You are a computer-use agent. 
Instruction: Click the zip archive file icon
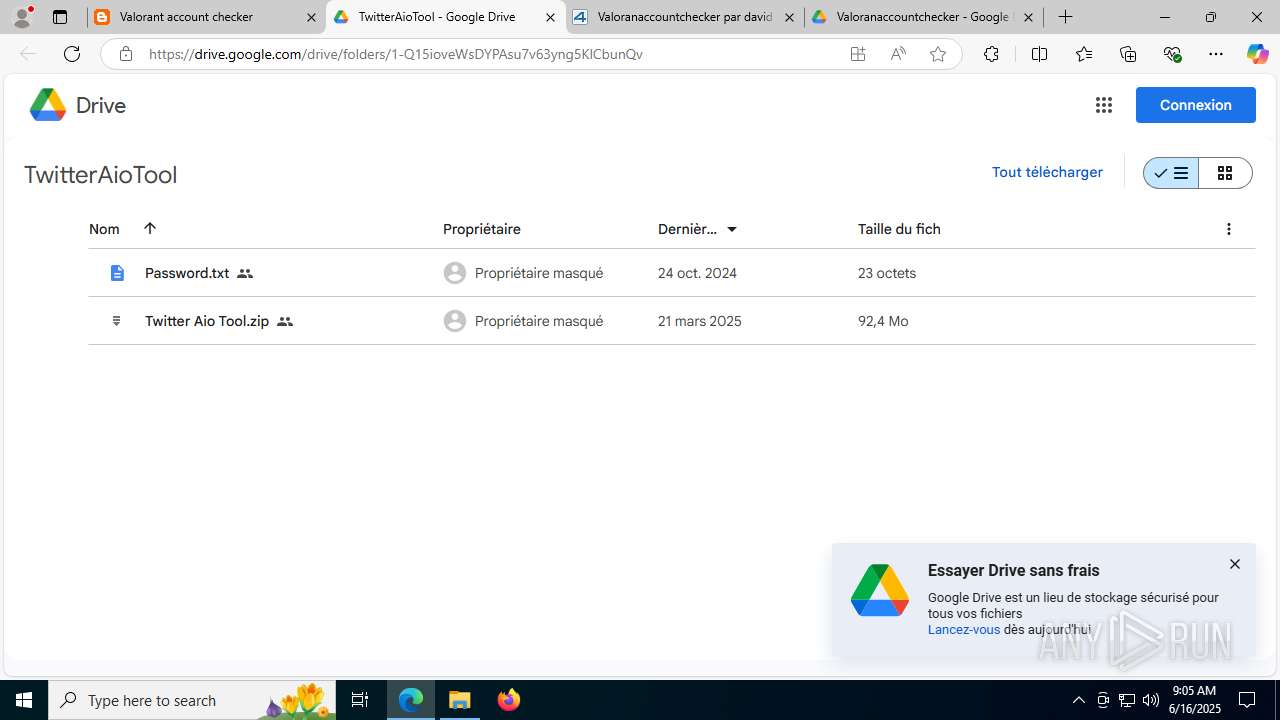coord(117,321)
